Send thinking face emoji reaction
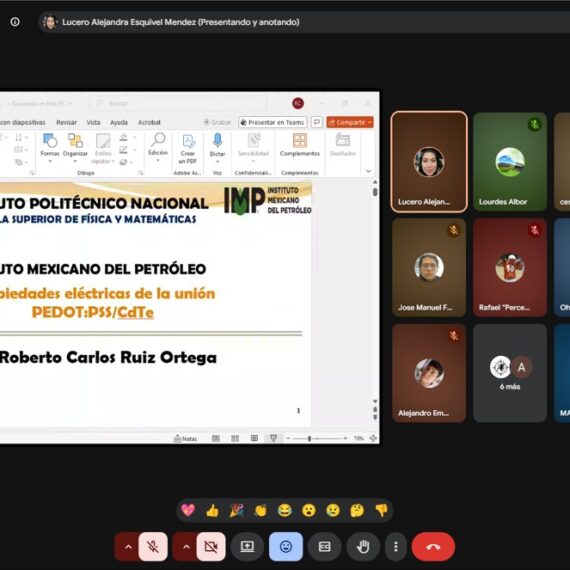Image resolution: width=570 pixels, height=570 pixels. tap(357, 510)
